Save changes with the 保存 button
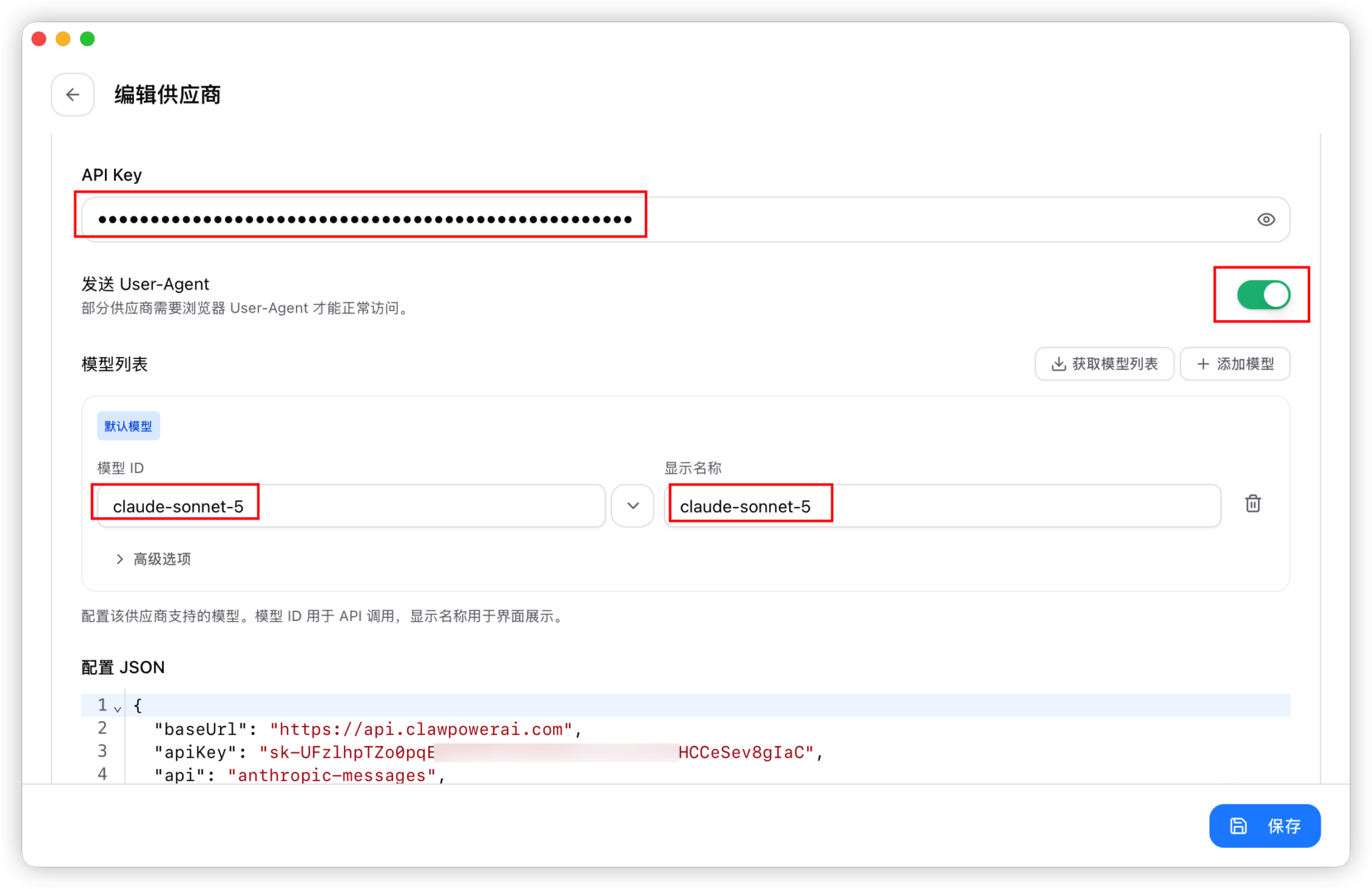This screenshot has width=1372, height=889. 1264,826
